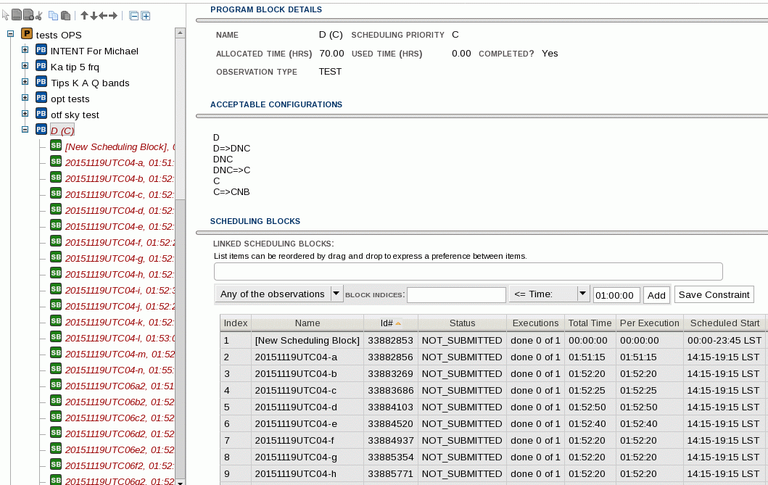Image resolution: width=768 pixels, height=485 pixels.
Task: Move selected item up with up arrow
Action: click(x=84, y=16)
